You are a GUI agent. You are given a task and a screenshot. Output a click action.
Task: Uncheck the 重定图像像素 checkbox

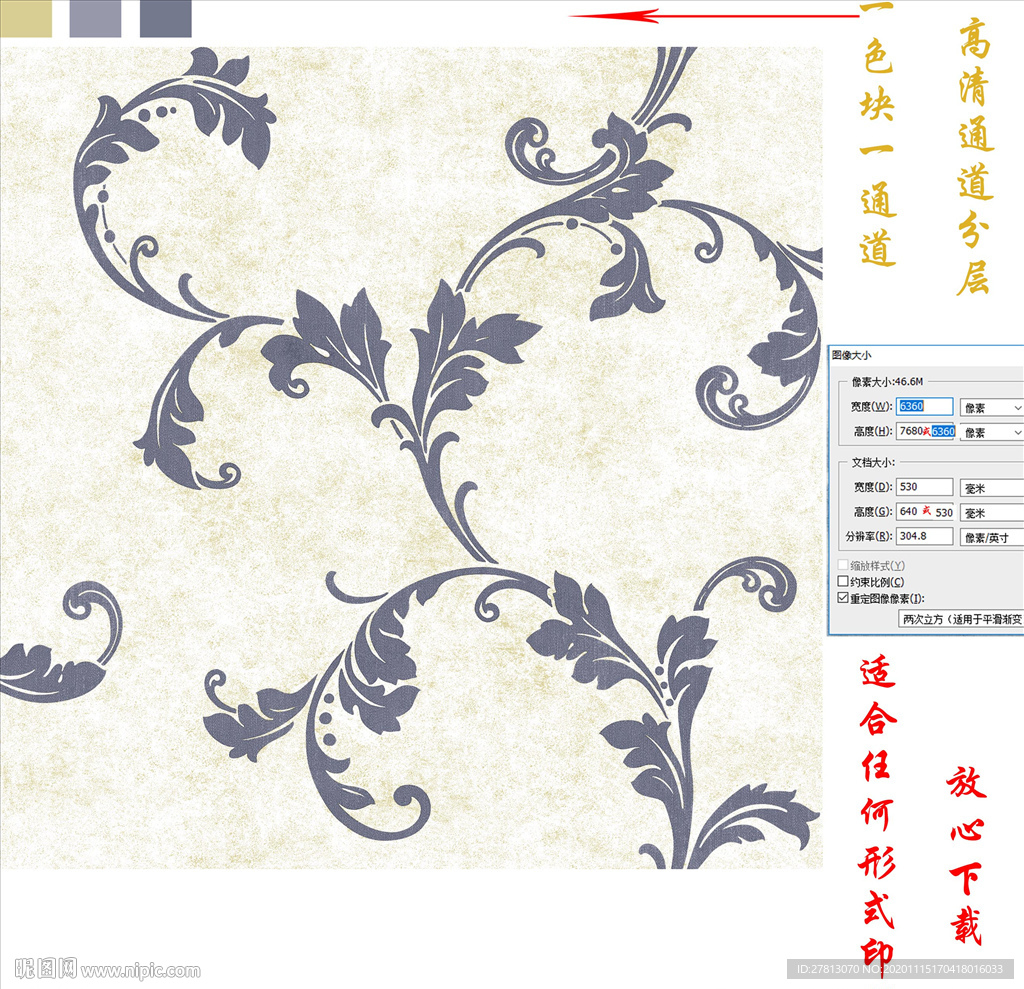click(843, 598)
